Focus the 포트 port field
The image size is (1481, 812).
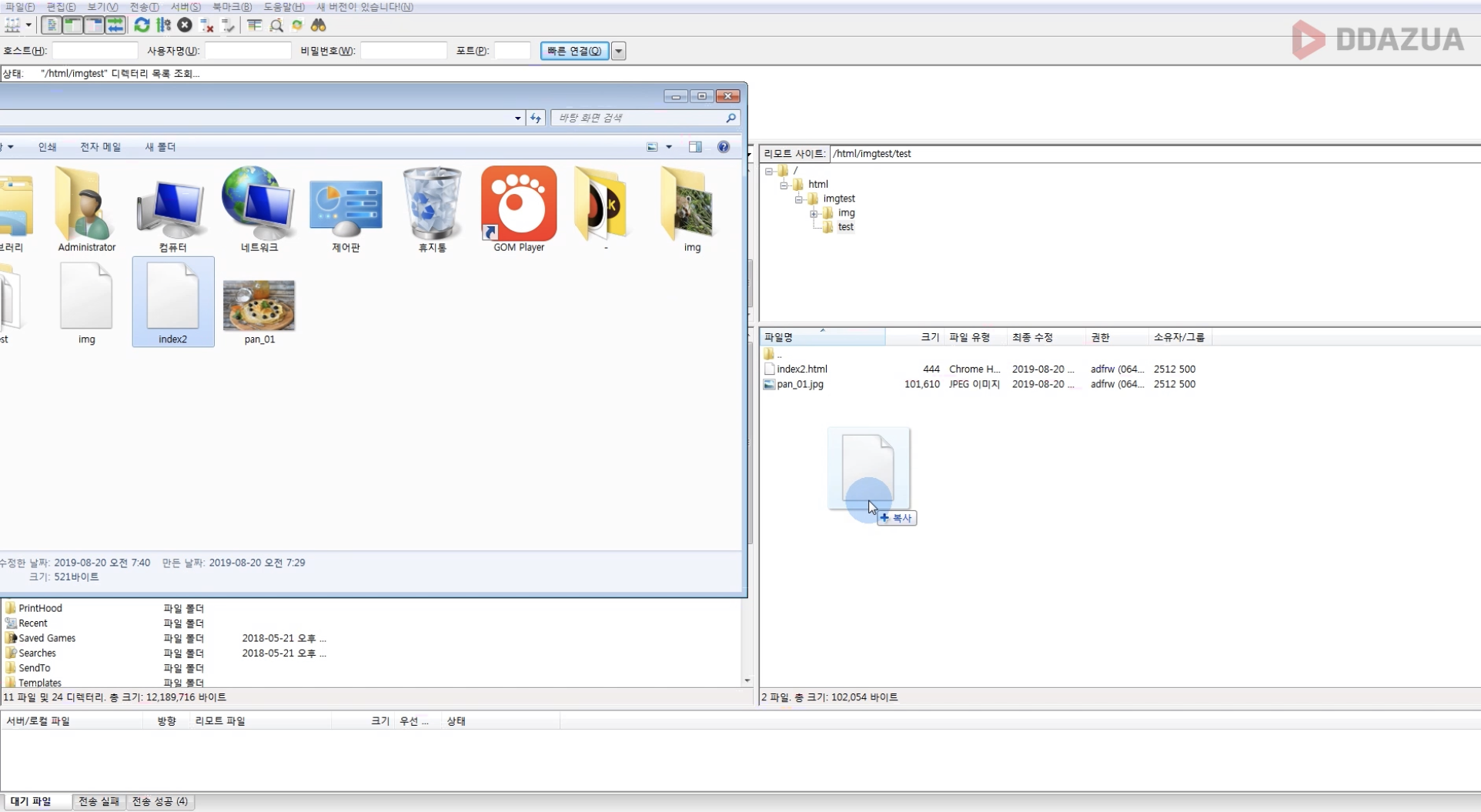tap(512, 51)
